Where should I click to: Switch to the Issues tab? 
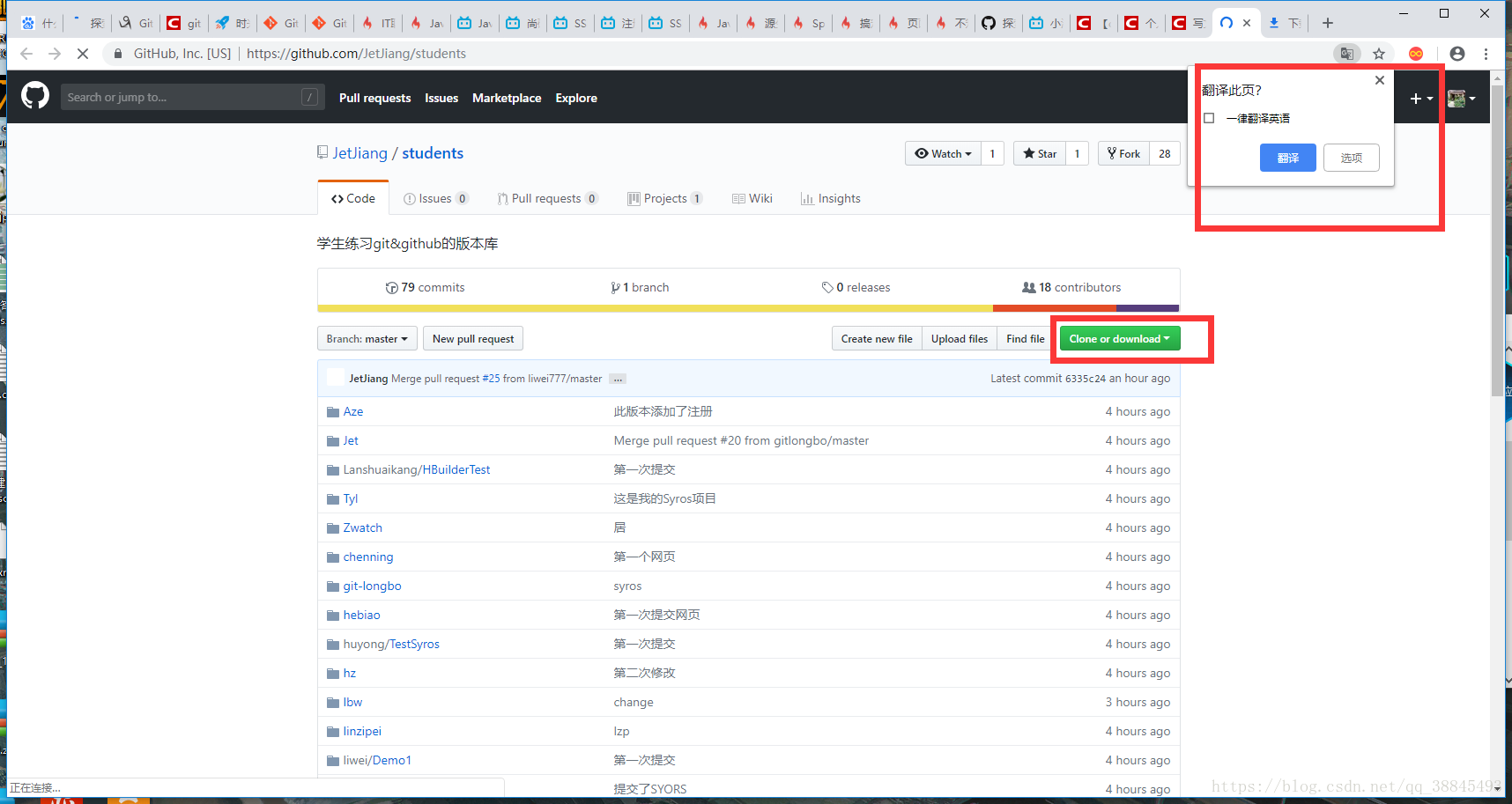click(435, 198)
